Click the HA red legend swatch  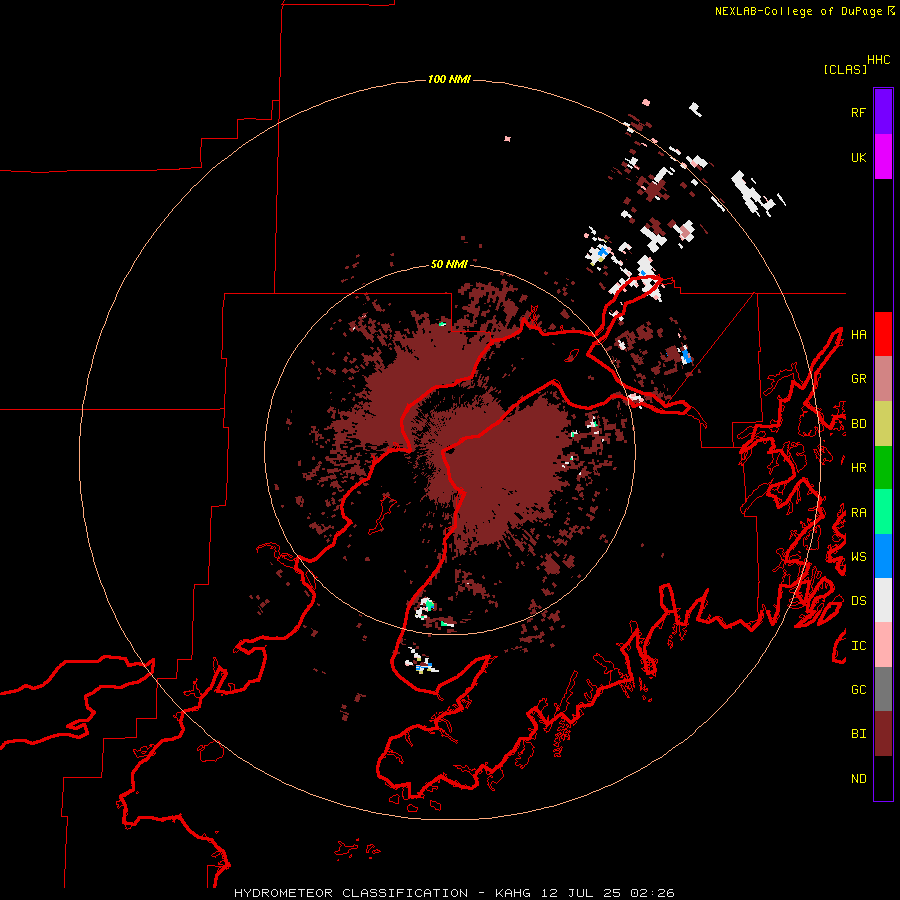(x=883, y=334)
